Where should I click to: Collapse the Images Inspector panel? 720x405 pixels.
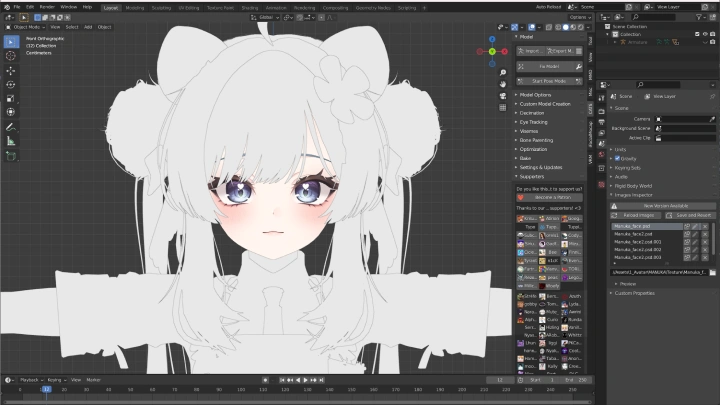click(x=633, y=195)
